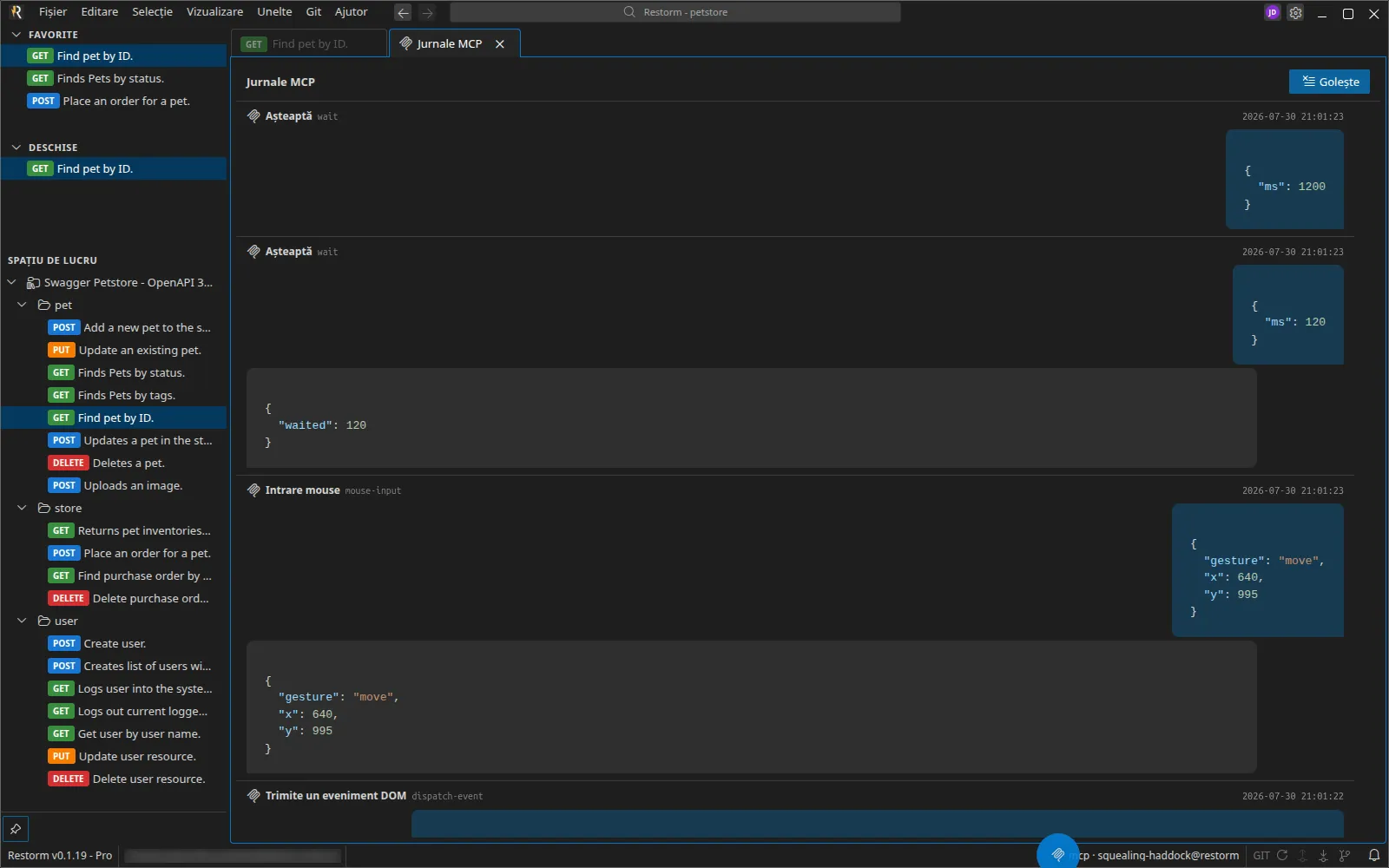The width and height of the screenshot is (1389, 868).
Task: Go forward with the right arrow button
Action: point(427,12)
